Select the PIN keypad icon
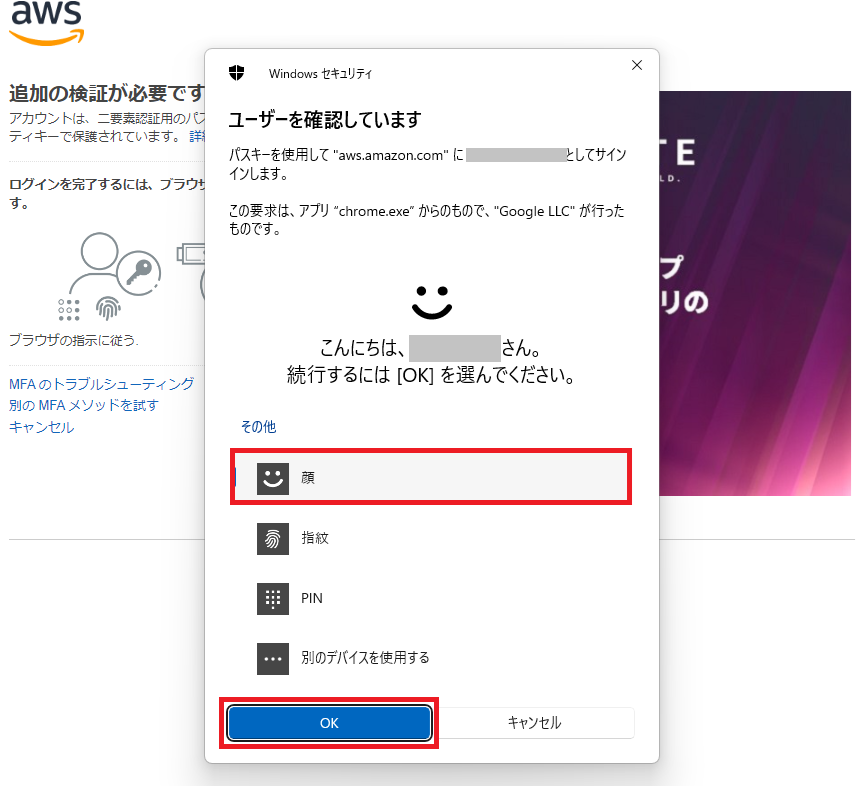 (x=273, y=599)
